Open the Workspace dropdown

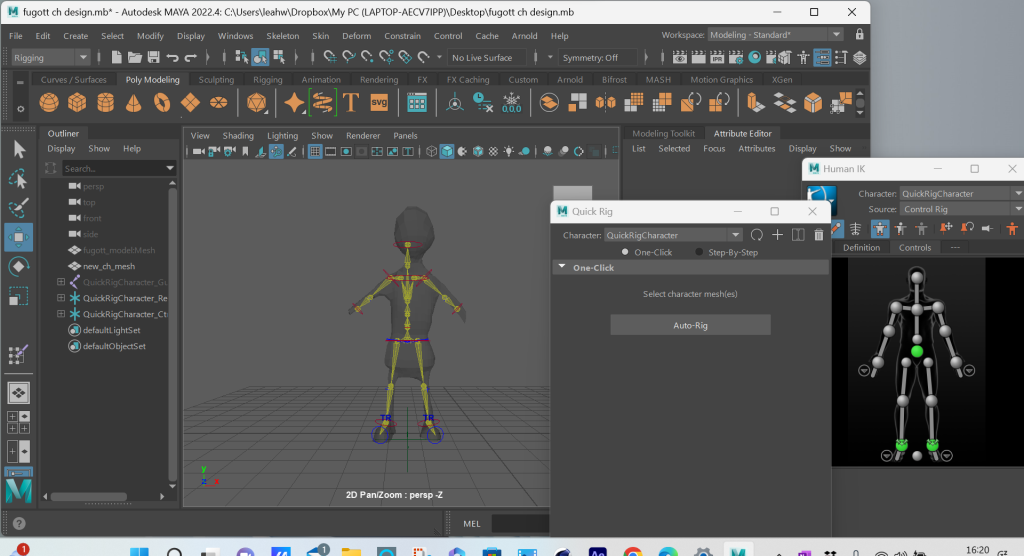[x=775, y=35]
